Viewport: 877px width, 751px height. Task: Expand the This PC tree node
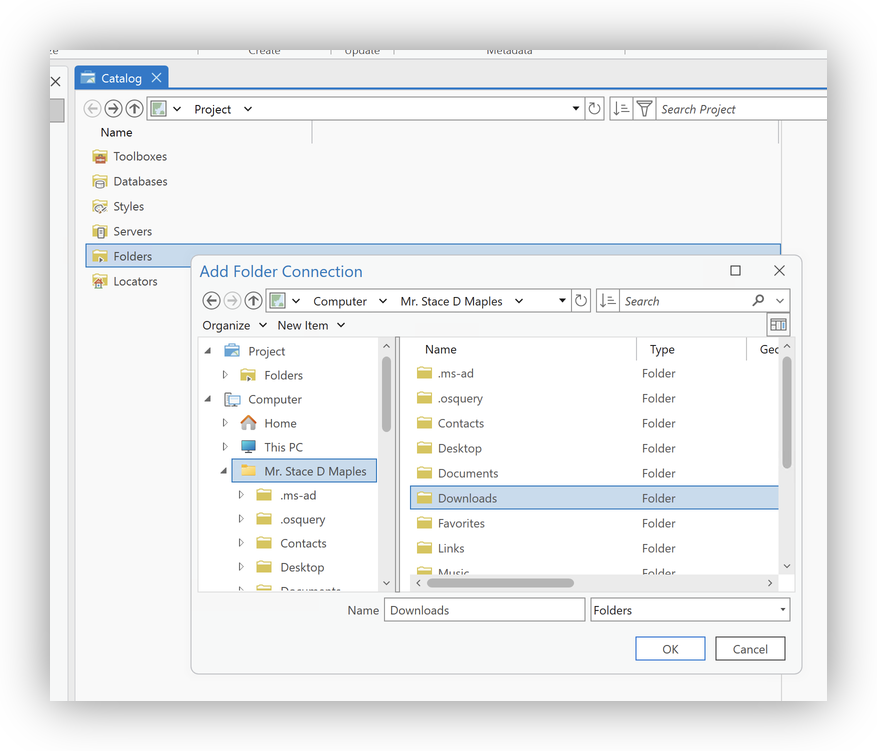tap(225, 447)
